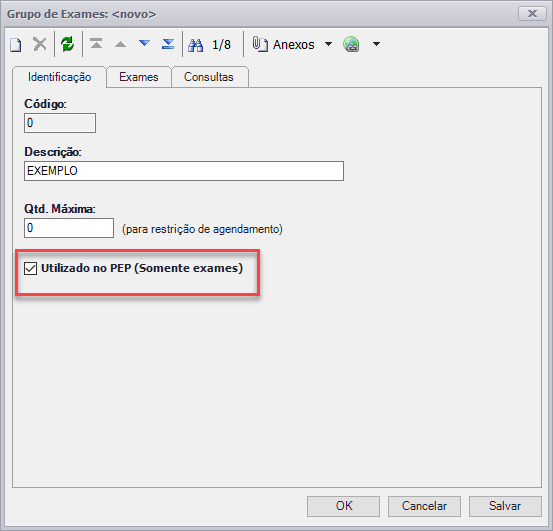553x531 pixels.
Task: Close the Grupo de Exames window
Action: point(532,14)
